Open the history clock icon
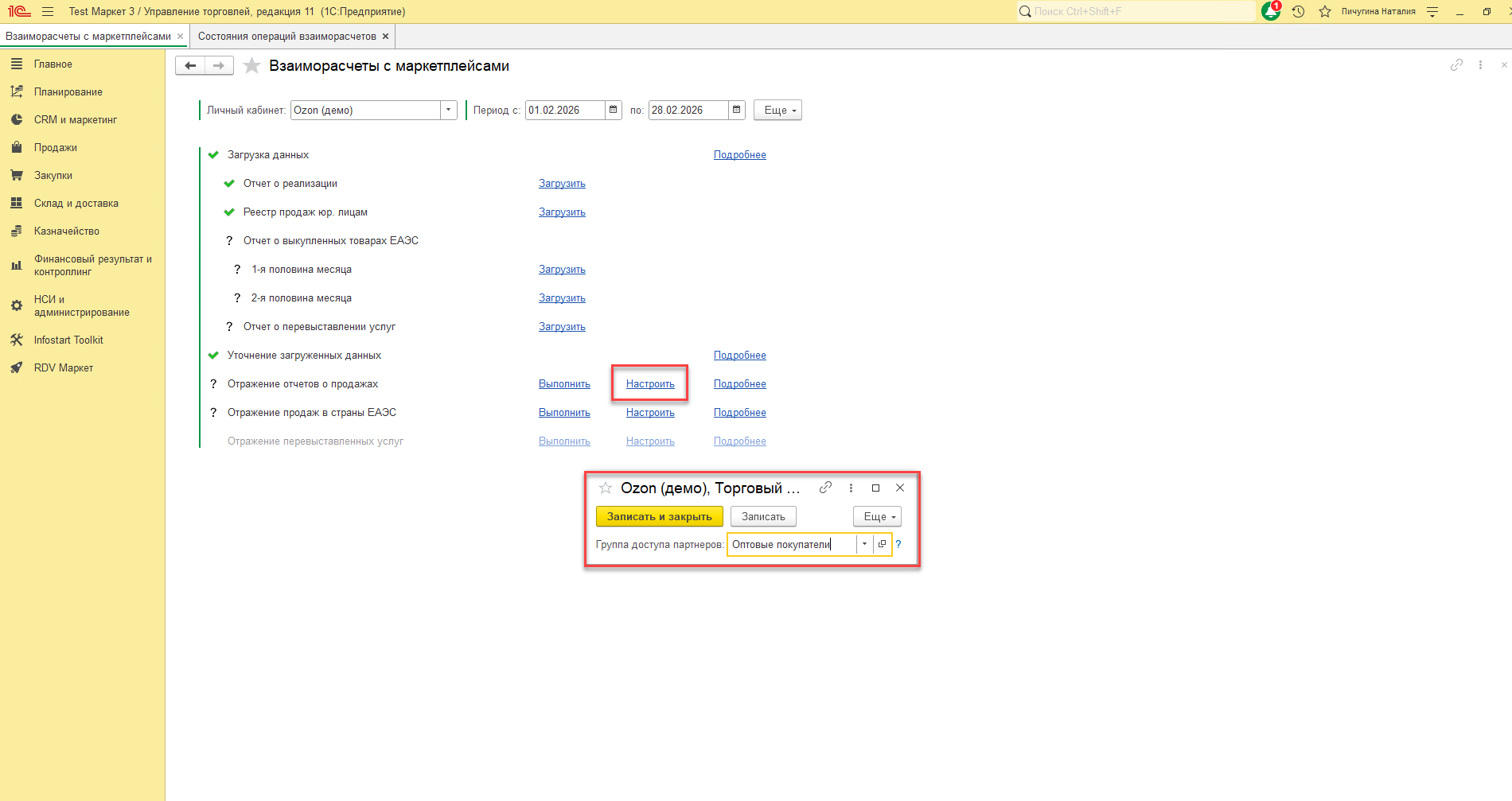This screenshot has height=801, width=1512. click(1298, 12)
